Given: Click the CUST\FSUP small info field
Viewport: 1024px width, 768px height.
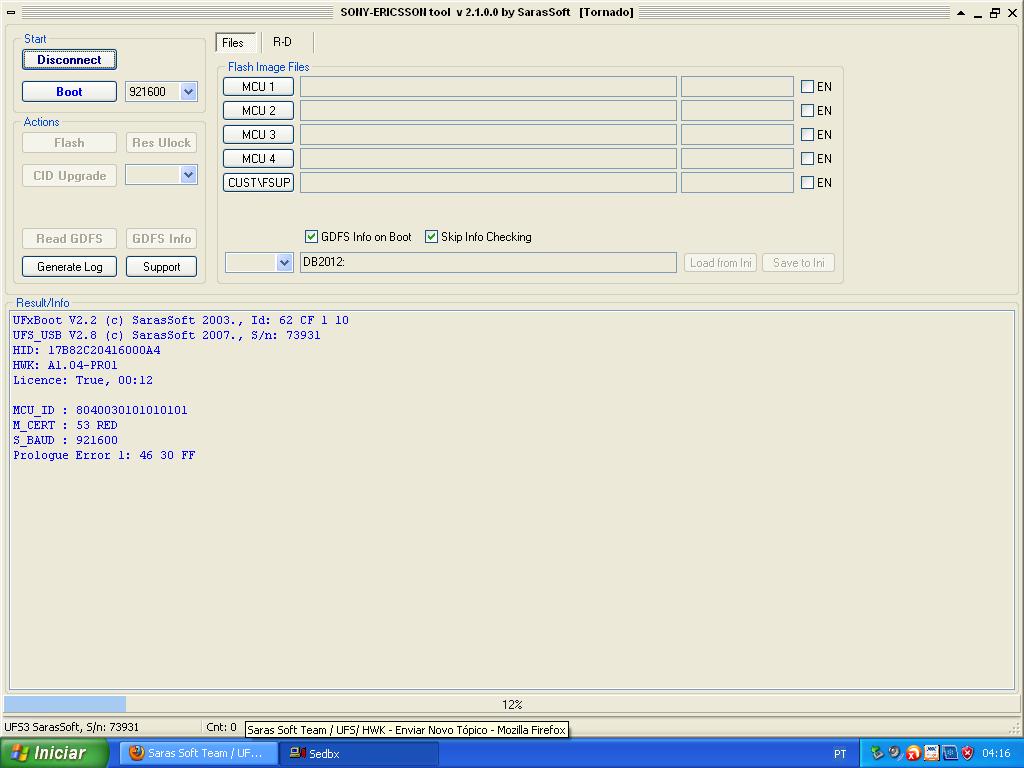Looking at the screenshot, I should point(737,183).
